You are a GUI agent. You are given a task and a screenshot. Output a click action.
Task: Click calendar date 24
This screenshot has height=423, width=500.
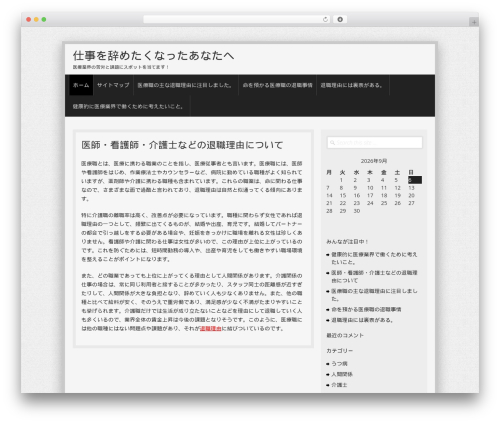click(x=370, y=203)
